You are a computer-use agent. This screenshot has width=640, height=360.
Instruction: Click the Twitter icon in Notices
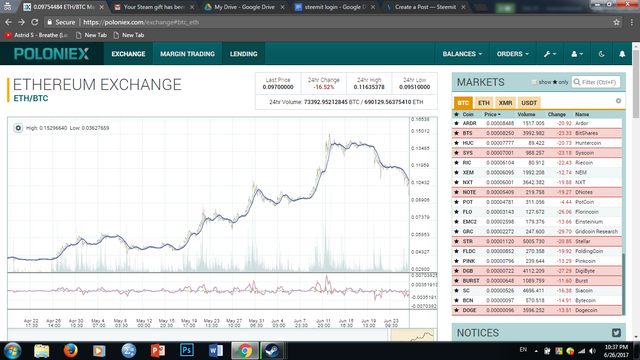pyautogui.click(x=616, y=333)
